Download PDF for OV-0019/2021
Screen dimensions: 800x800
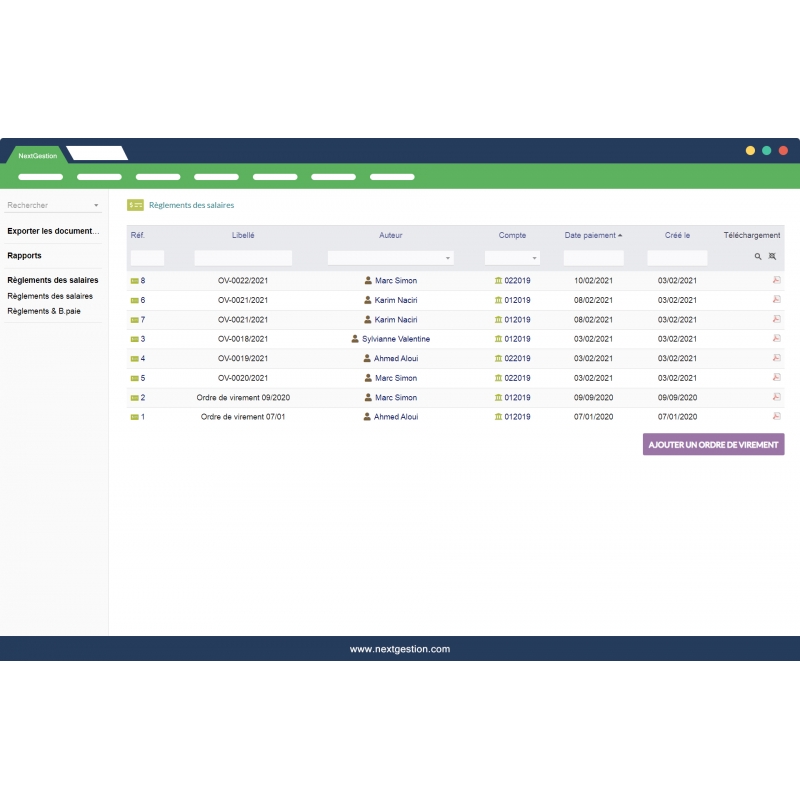click(x=775, y=358)
